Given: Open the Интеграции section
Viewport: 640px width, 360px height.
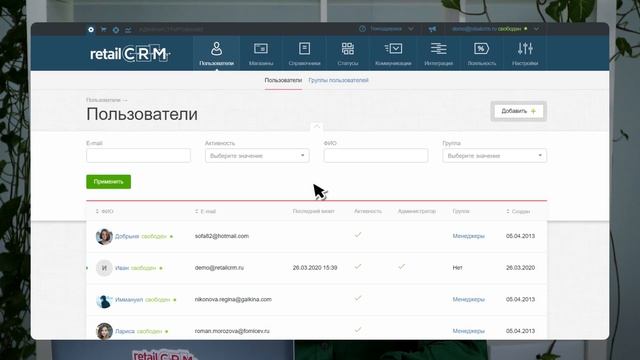Looking at the screenshot, I should [438, 53].
